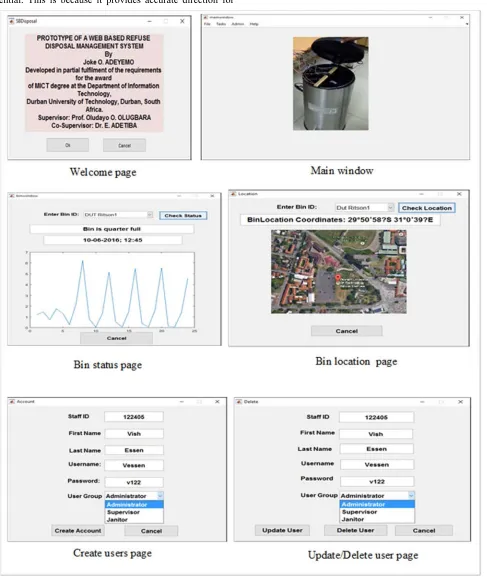This screenshot has width=487, height=582.
Task: Click the 'Bin is quarter full' status text
Action: tap(111, 229)
